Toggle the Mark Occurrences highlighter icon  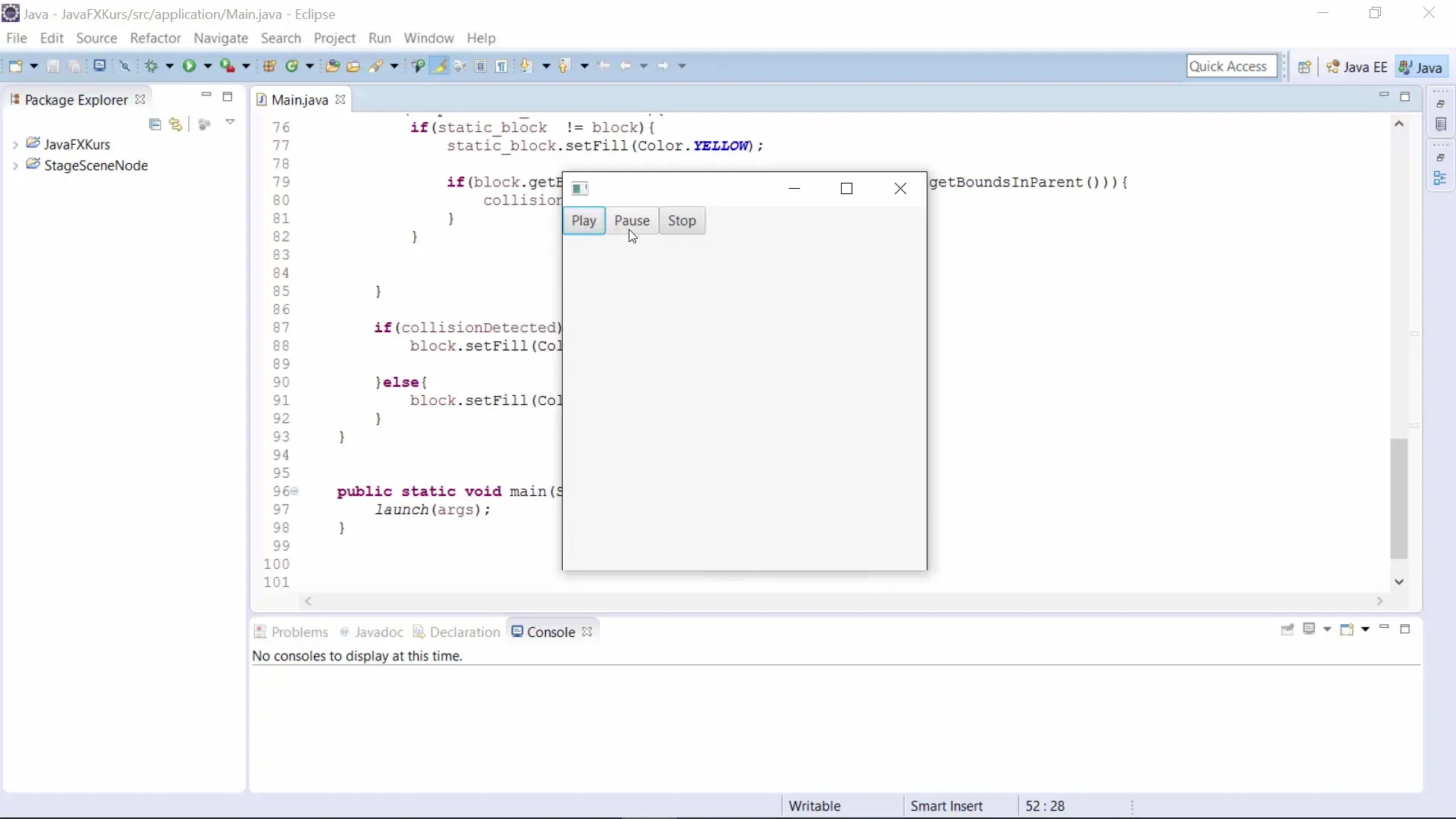439,66
